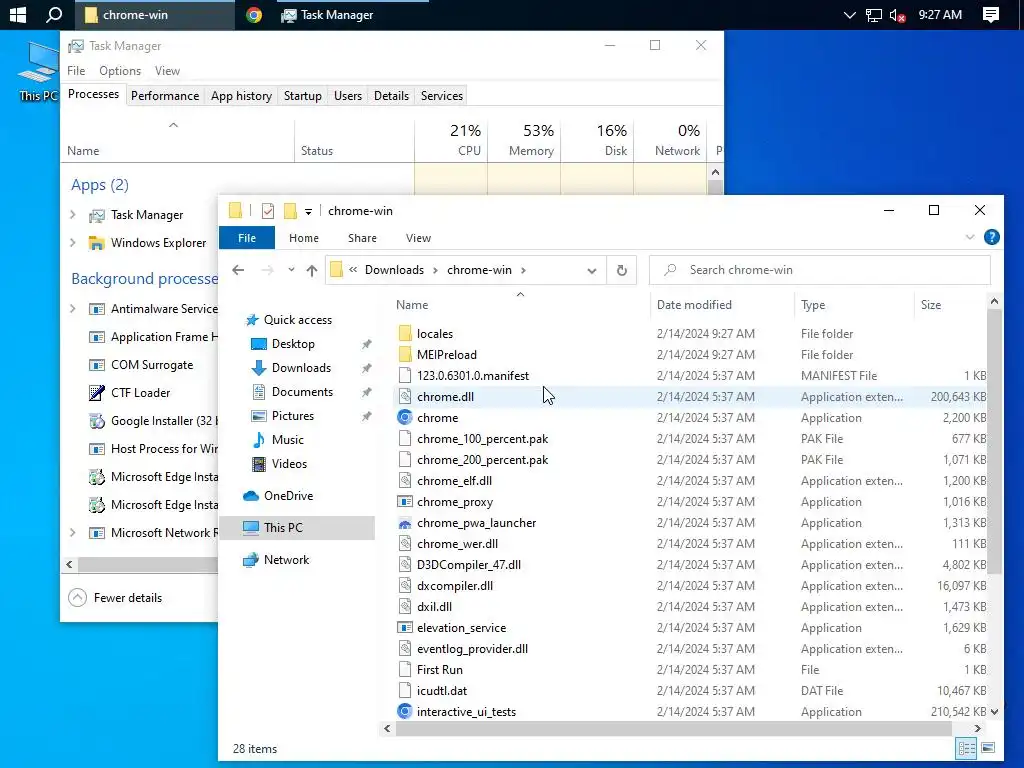Switch to Task Manager Services tab
This screenshot has width=1024, height=768.
[441, 95]
